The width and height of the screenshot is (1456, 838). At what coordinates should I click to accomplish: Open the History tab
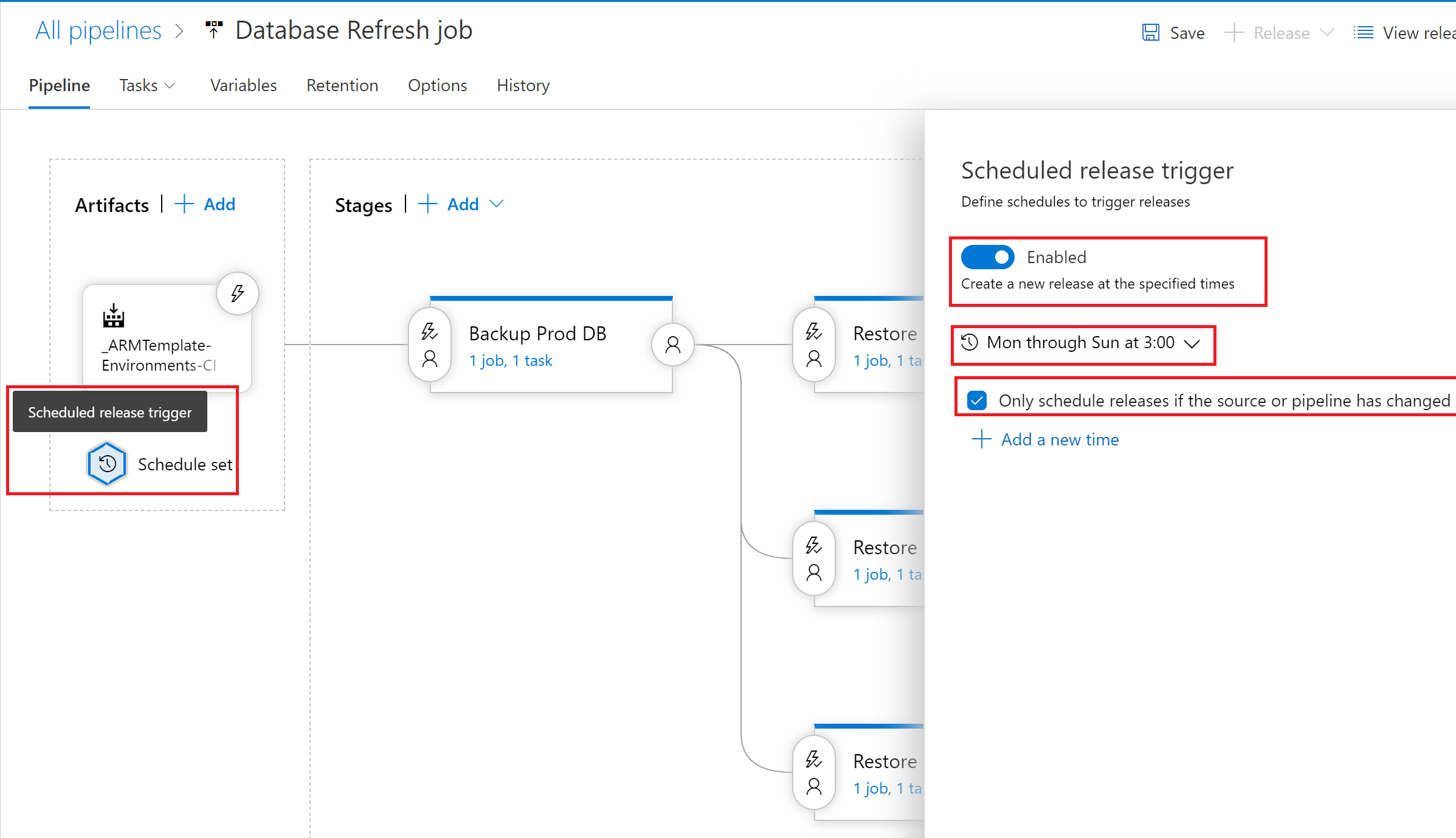pos(523,86)
